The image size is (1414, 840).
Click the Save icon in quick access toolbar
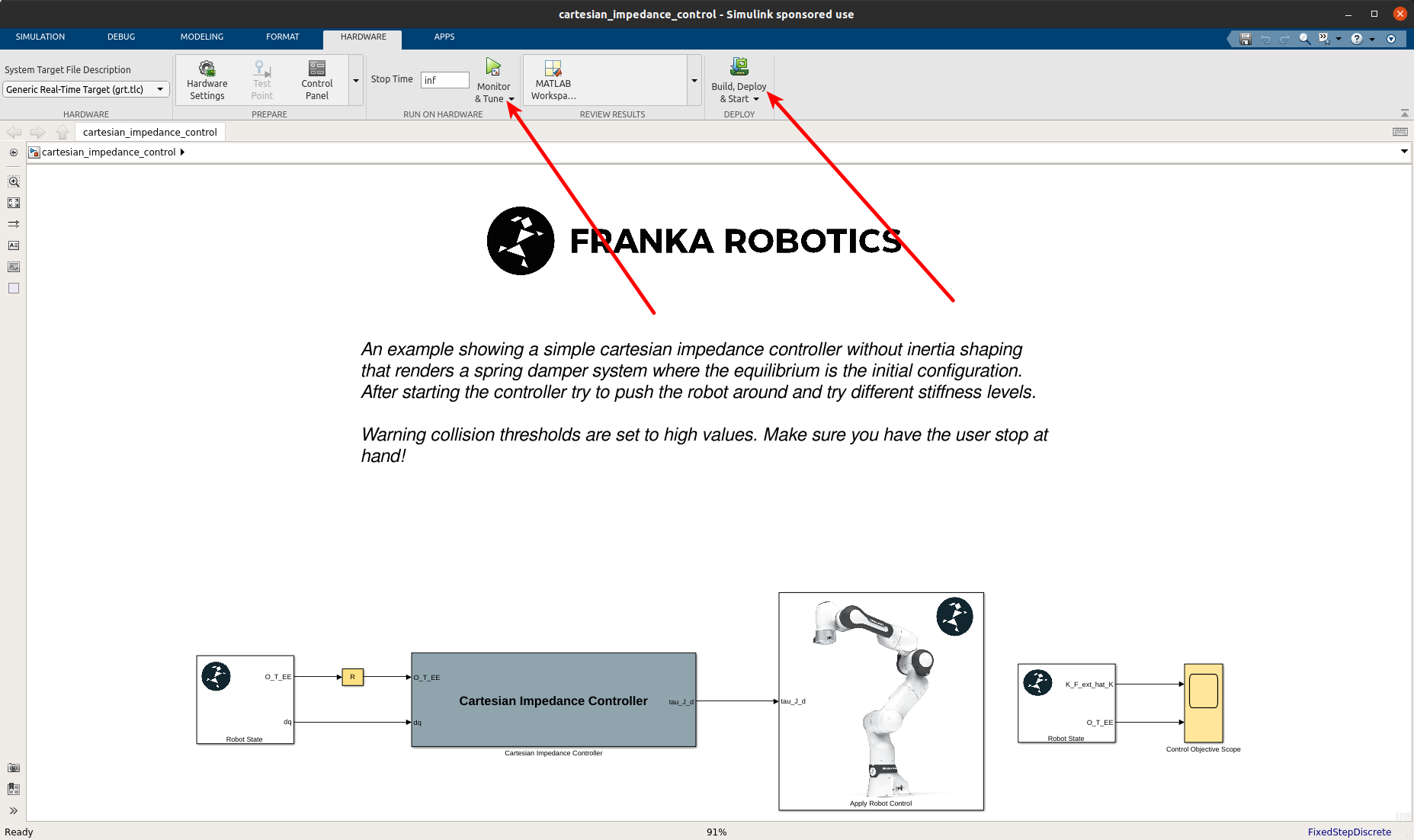(x=1246, y=39)
